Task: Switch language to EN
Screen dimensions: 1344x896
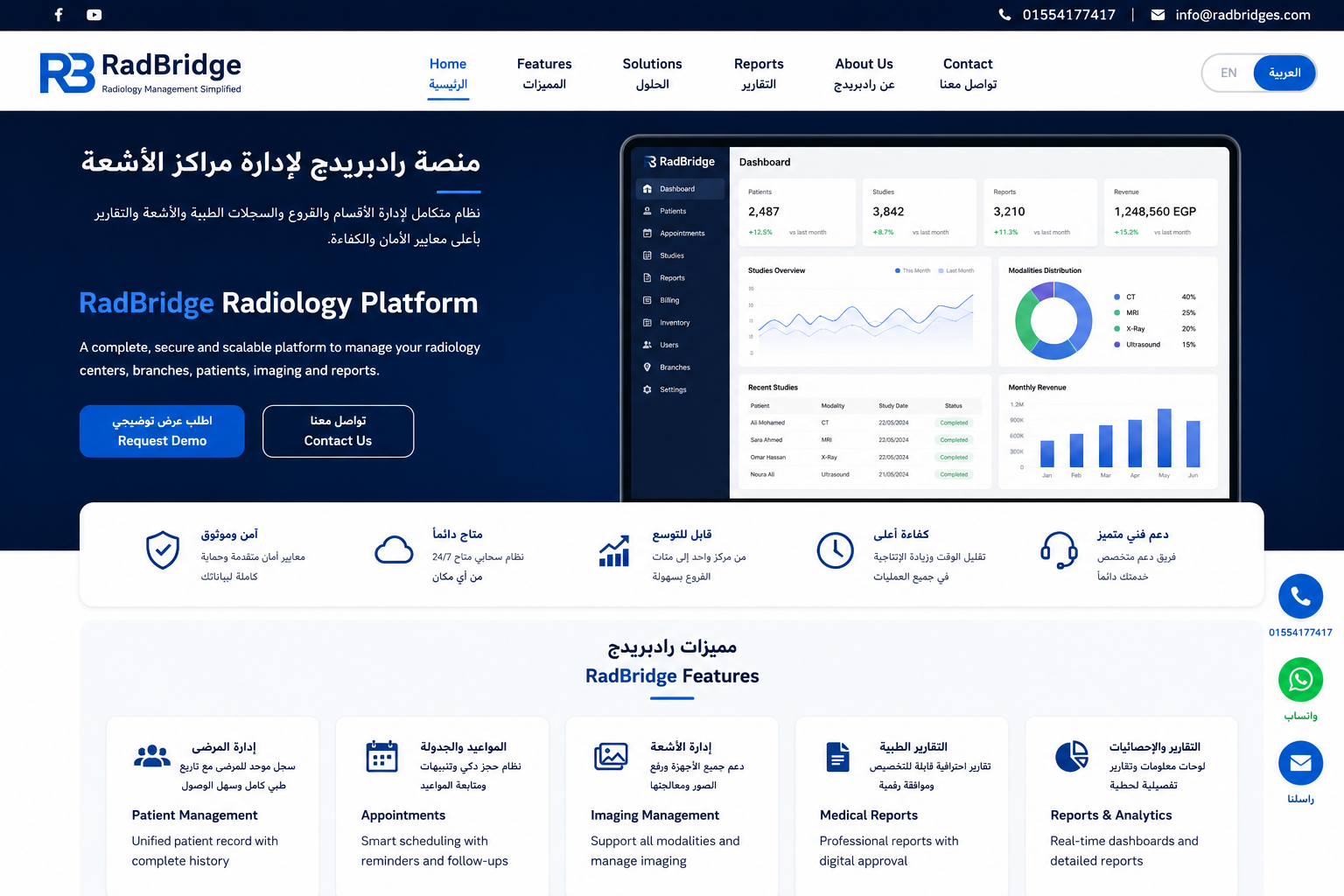Action: (x=1228, y=73)
